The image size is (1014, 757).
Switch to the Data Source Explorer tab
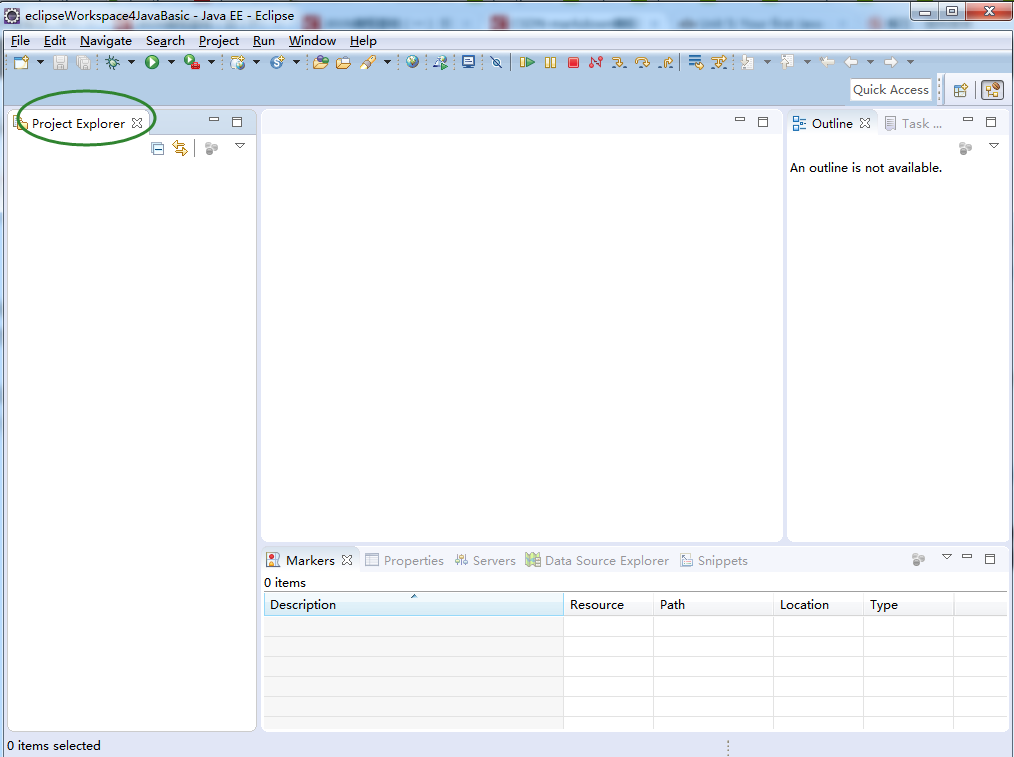(x=597, y=560)
